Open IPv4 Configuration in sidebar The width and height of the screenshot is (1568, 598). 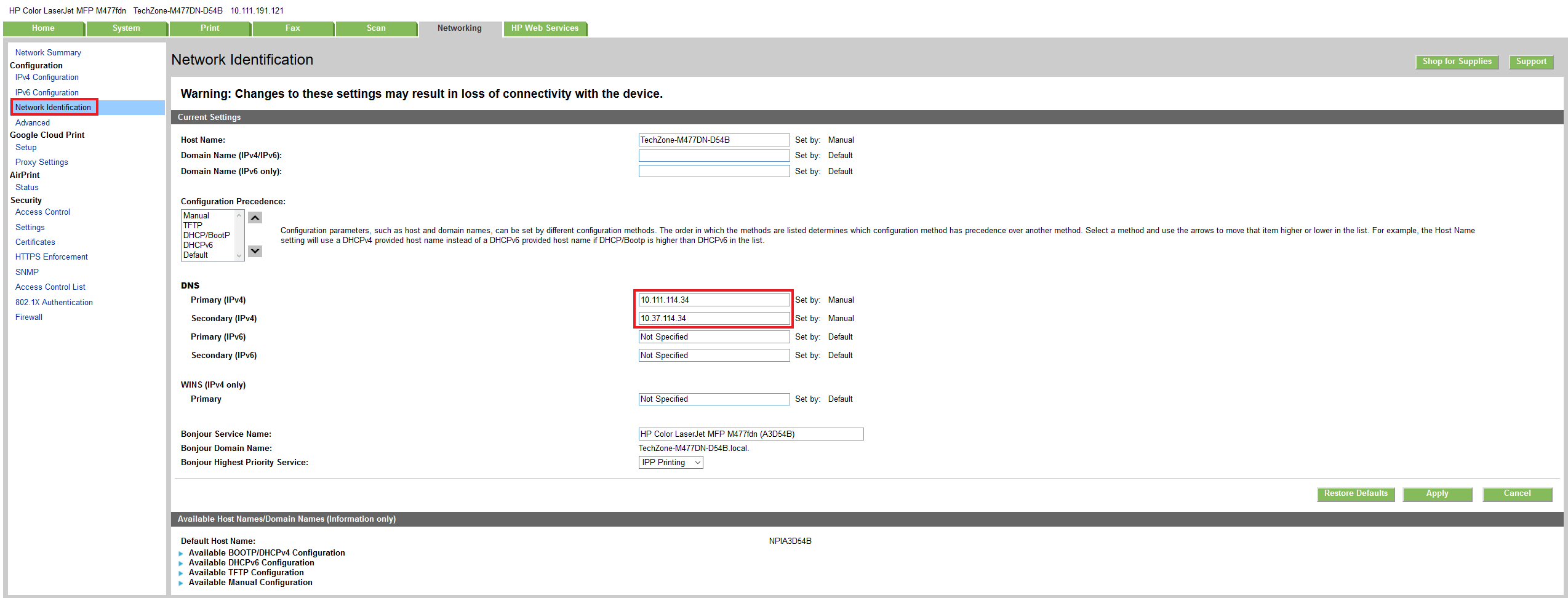click(x=47, y=78)
